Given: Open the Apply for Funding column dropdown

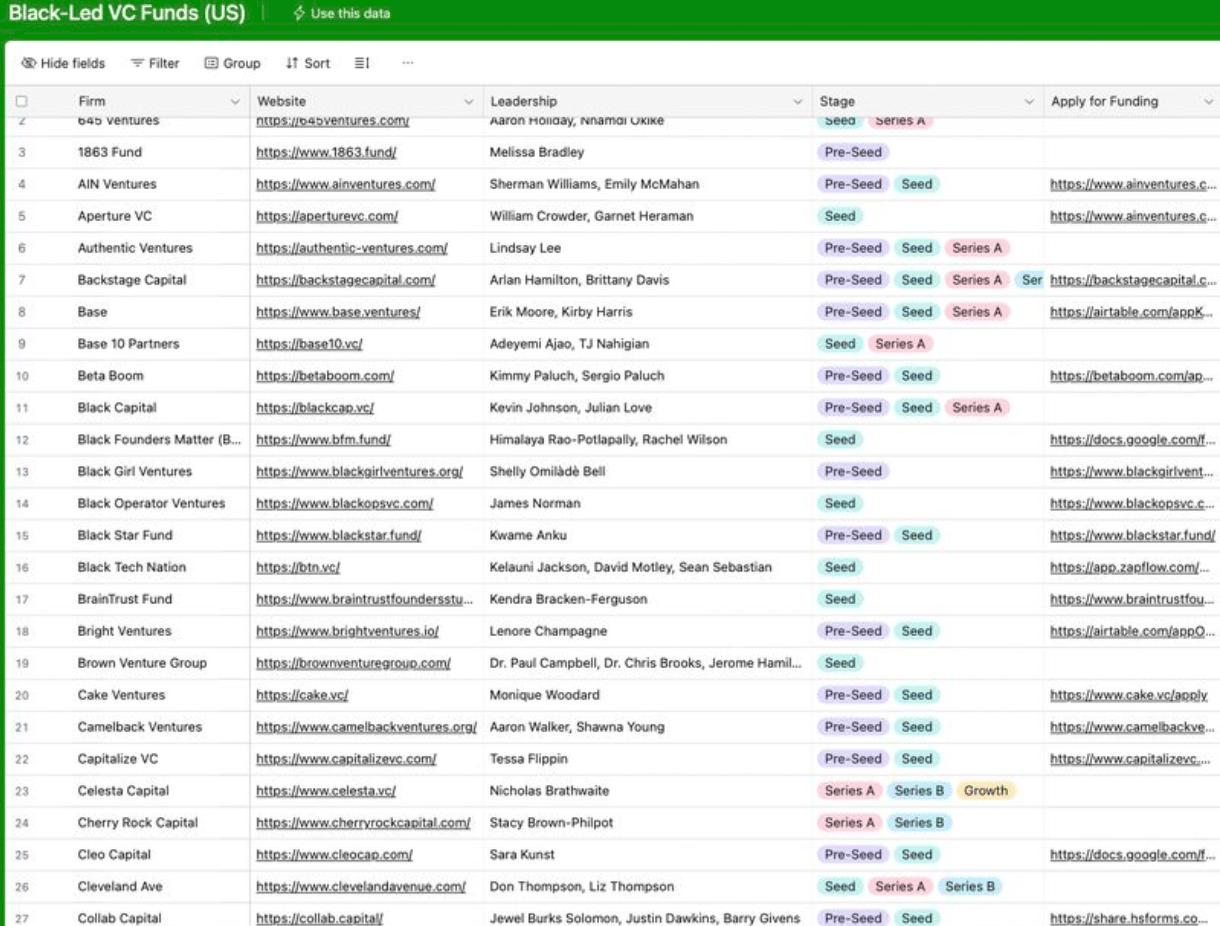Looking at the screenshot, I should pyautogui.click(x=1208, y=101).
